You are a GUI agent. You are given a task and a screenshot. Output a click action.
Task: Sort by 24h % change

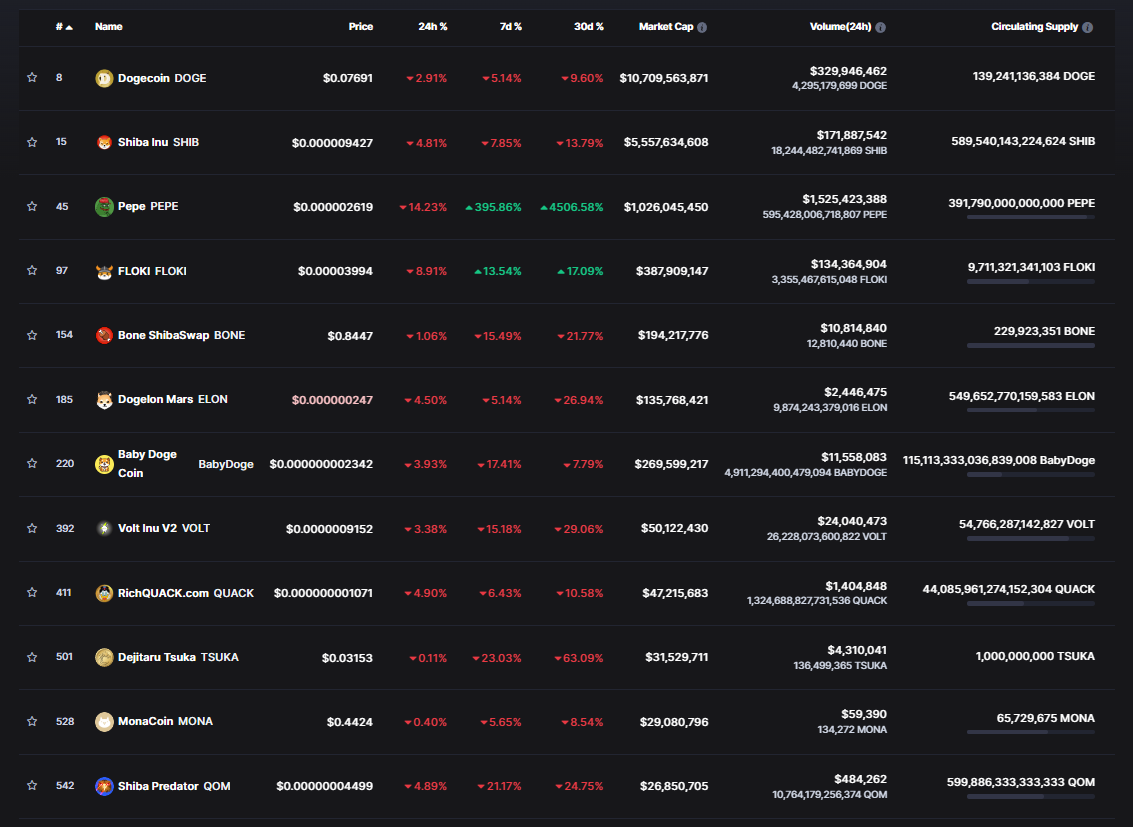433,27
